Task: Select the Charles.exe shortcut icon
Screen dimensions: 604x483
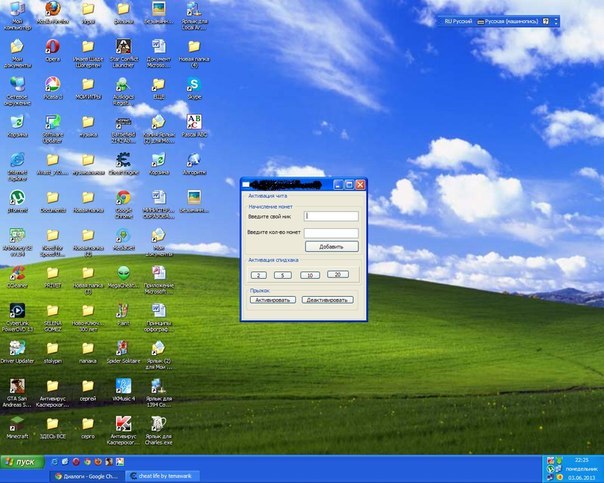Action: click(159, 431)
